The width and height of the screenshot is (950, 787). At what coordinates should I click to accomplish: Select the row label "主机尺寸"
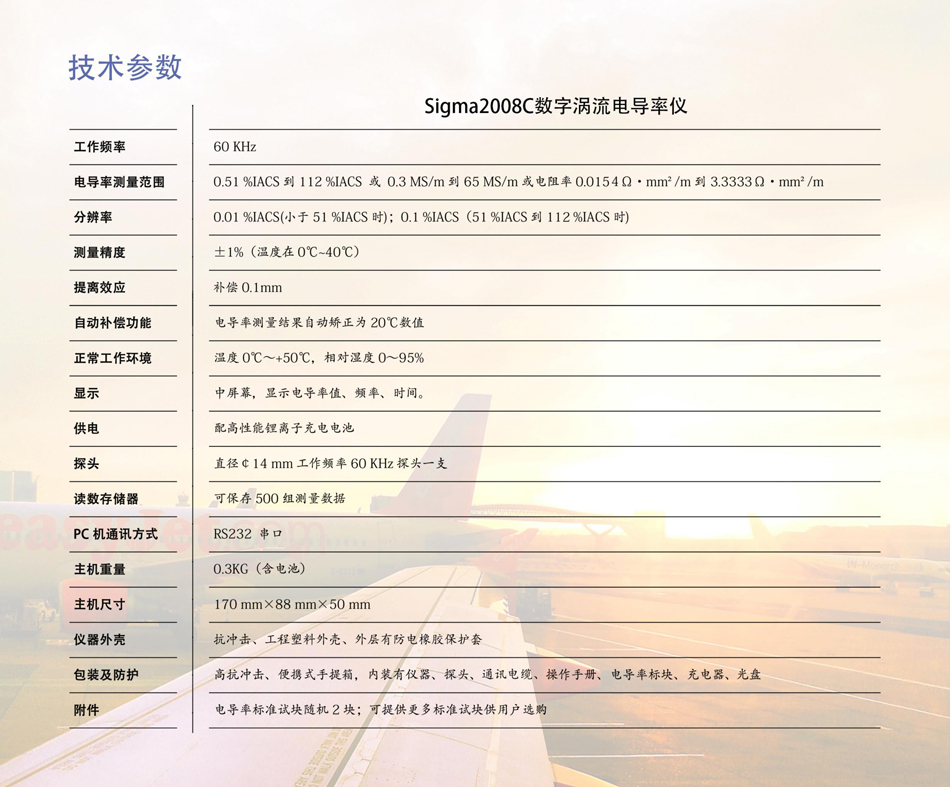coord(99,604)
